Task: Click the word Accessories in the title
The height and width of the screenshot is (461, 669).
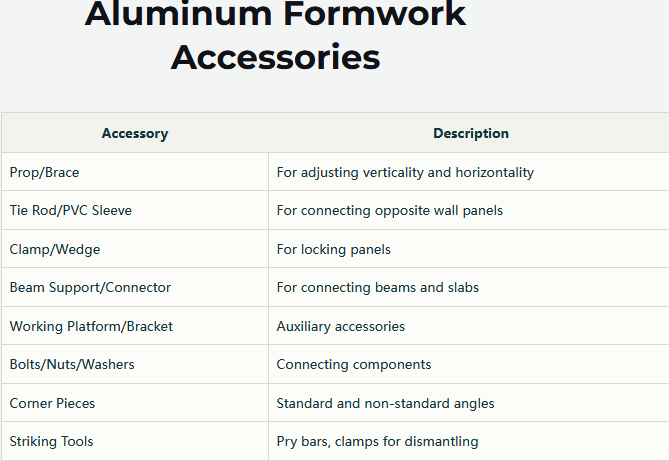Action: [275, 57]
